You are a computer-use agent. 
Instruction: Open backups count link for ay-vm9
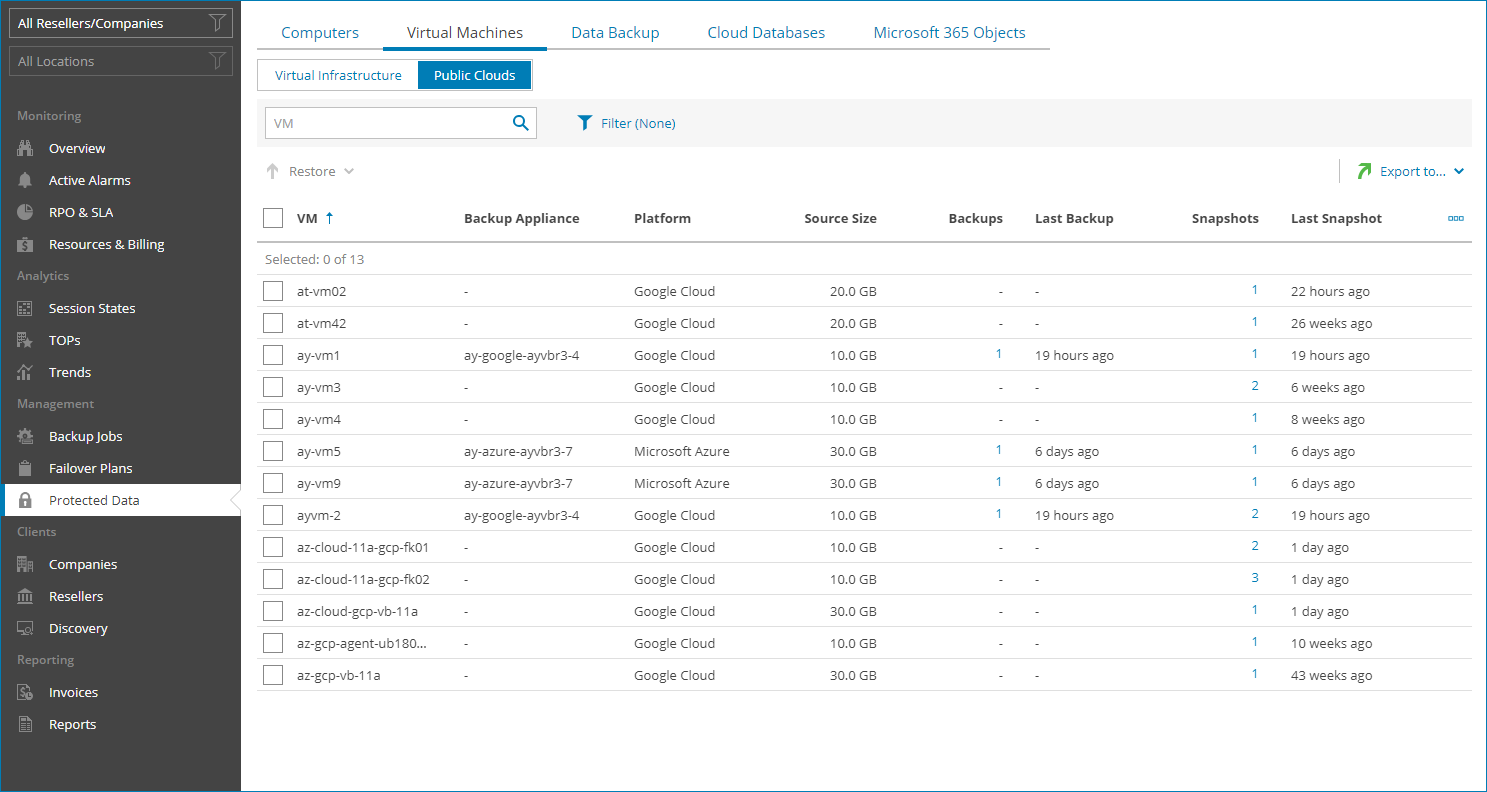pos(999,482)
